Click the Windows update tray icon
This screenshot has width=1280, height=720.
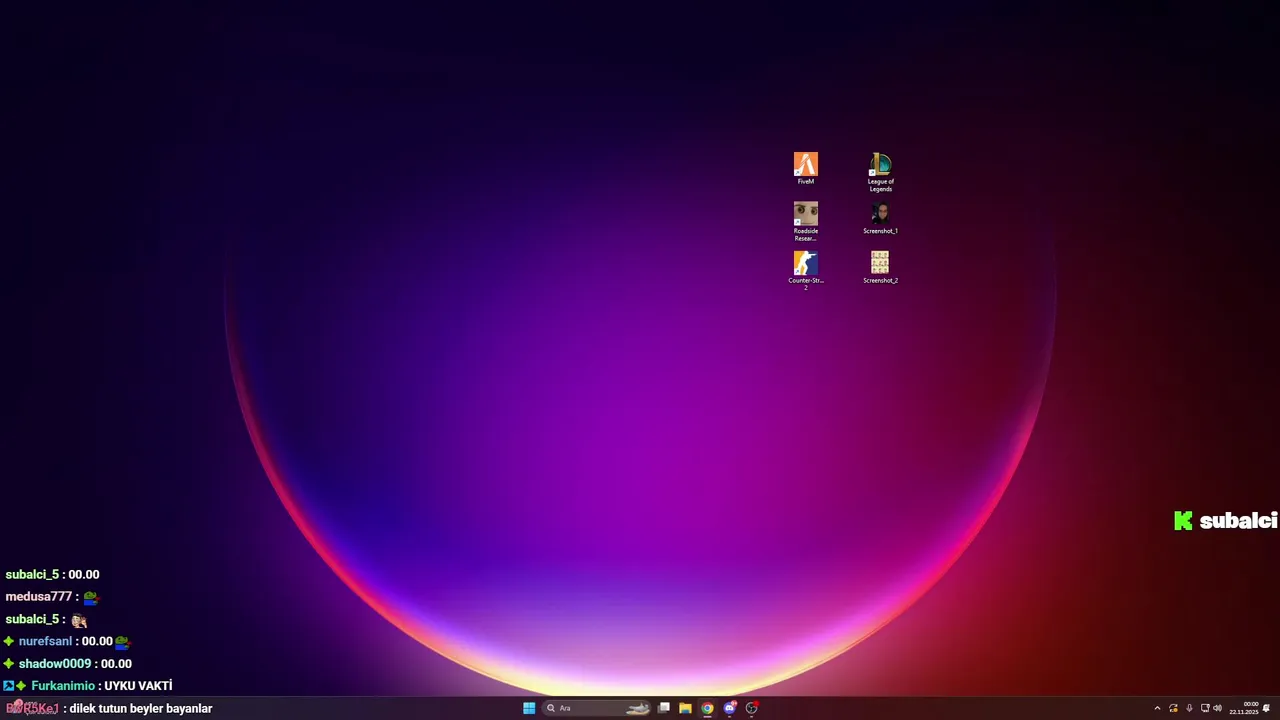[x=1173, y=708]
